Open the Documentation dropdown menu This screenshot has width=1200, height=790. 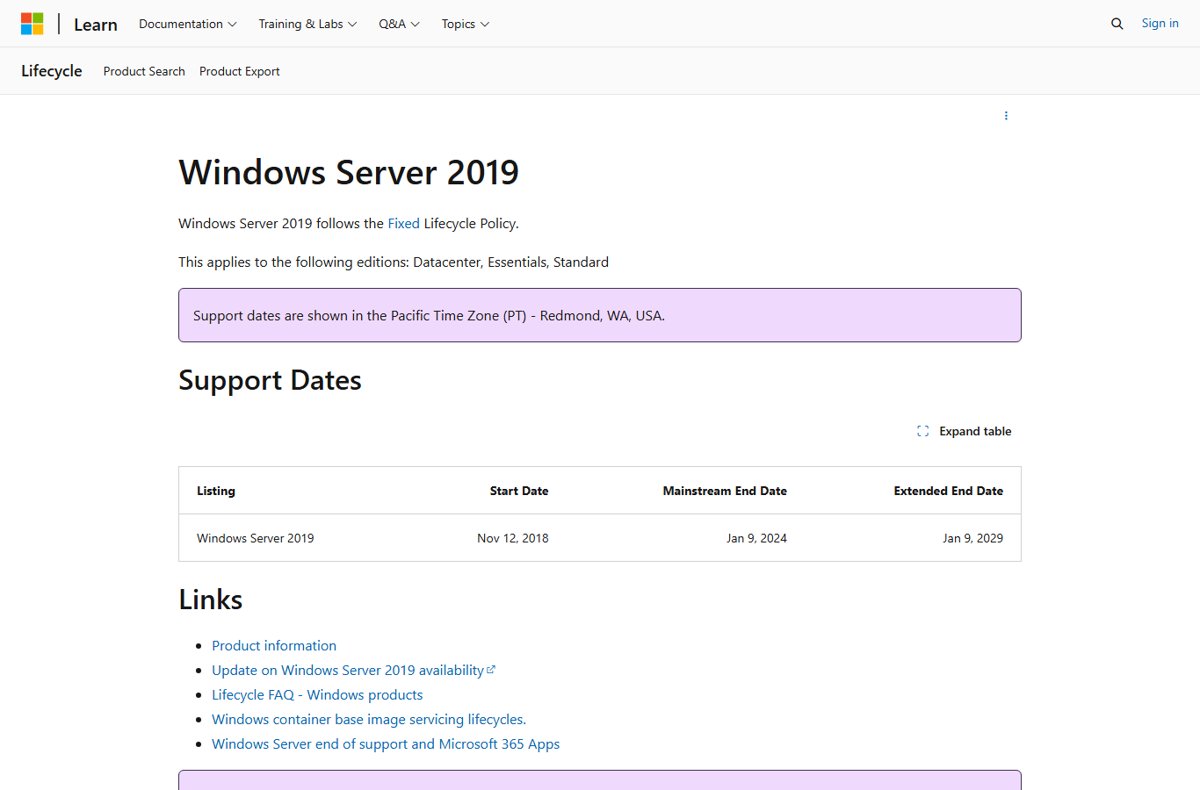188,24
